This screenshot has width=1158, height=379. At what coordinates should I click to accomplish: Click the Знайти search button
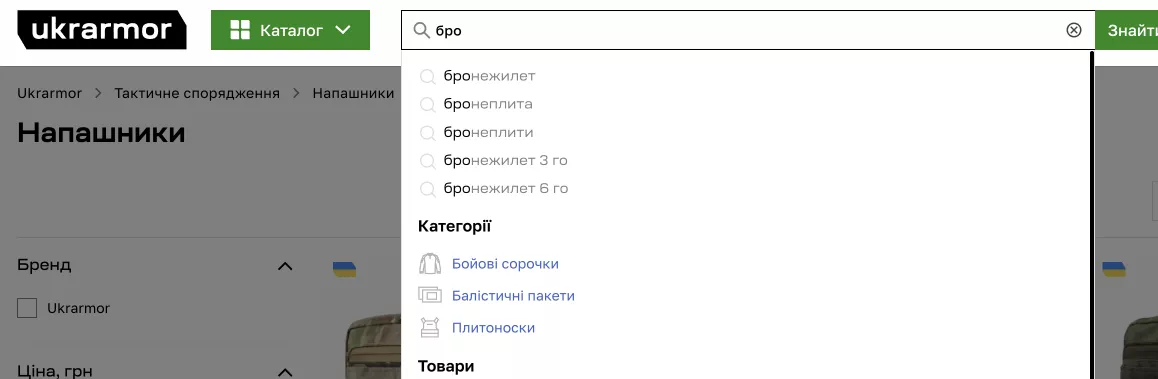click(1126, 30)
